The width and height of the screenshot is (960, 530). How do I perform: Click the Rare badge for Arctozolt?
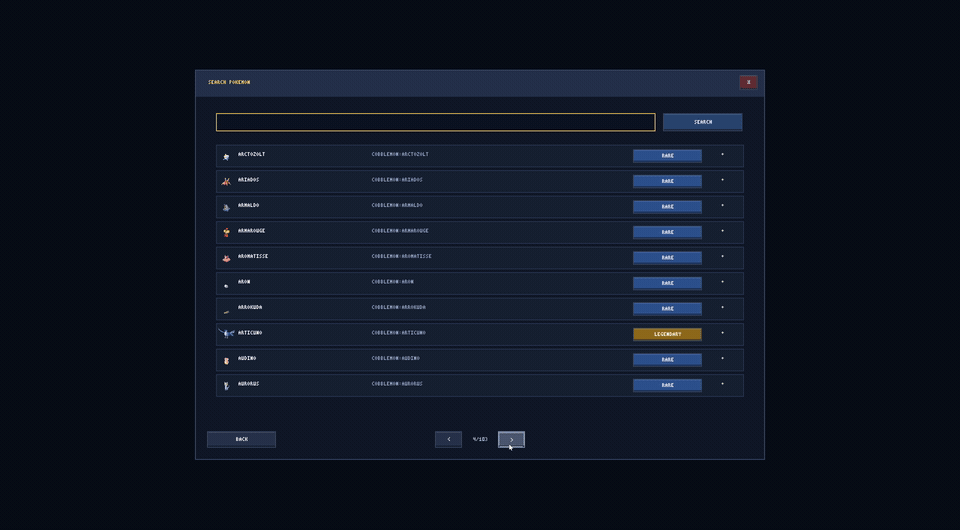[667, 155]
